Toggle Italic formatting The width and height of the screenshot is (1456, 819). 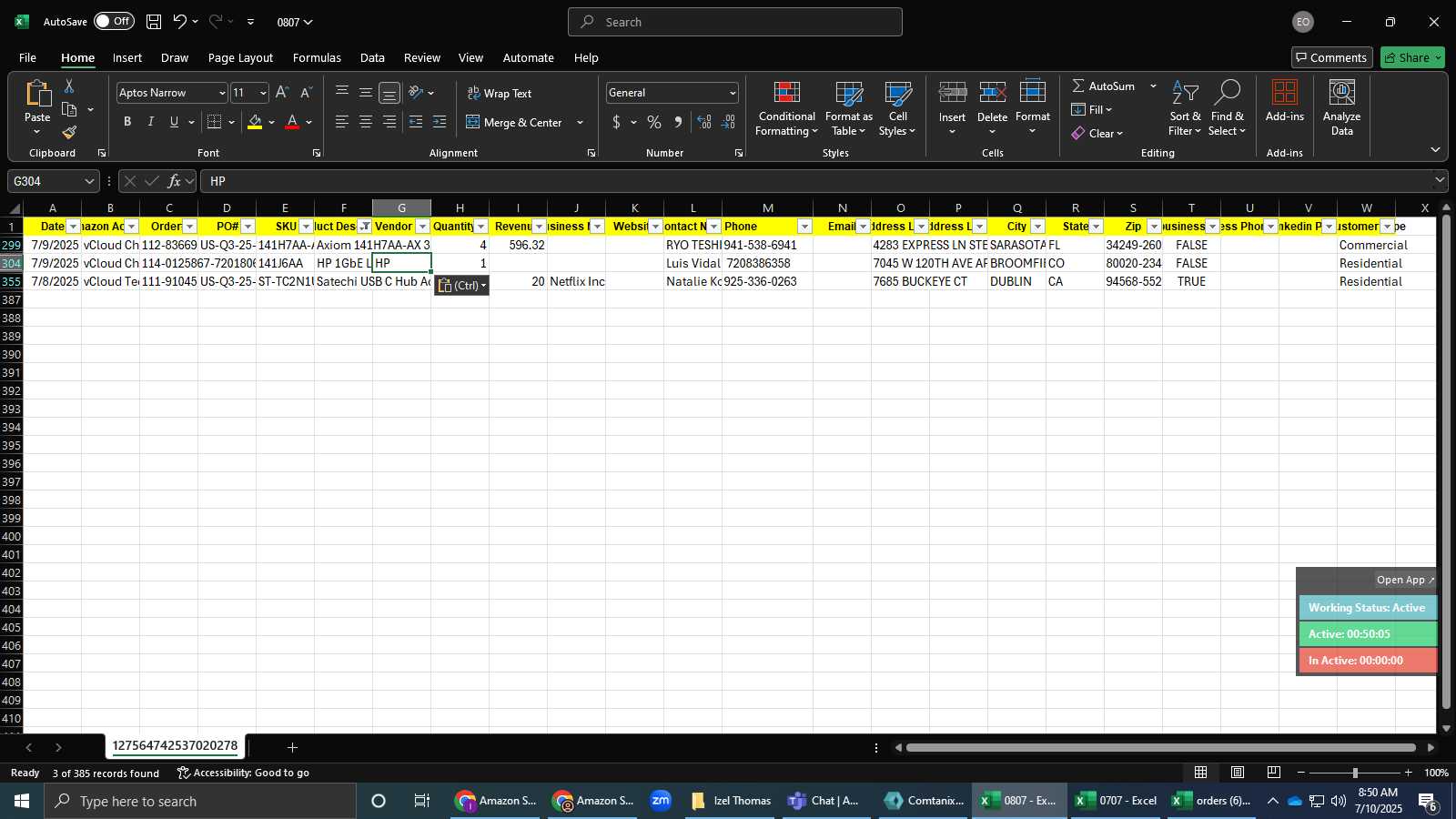pyautogui.click(x=151, y=122)
